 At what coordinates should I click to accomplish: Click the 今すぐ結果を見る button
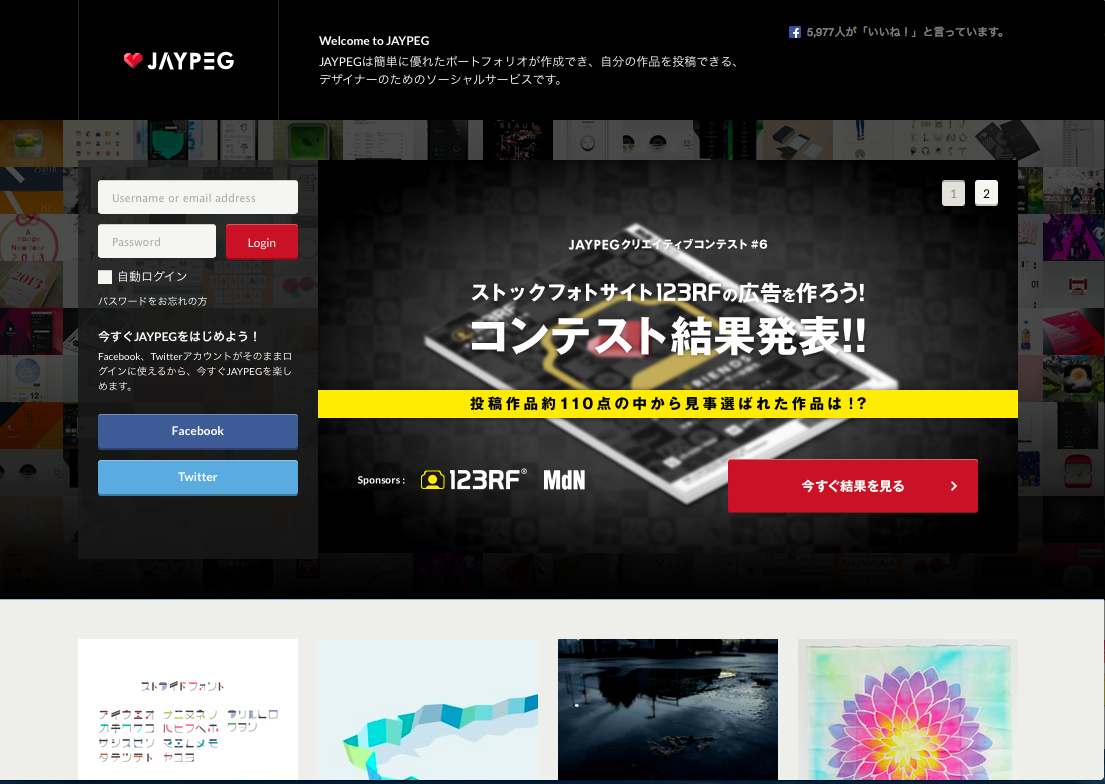[x=852, y=485]
